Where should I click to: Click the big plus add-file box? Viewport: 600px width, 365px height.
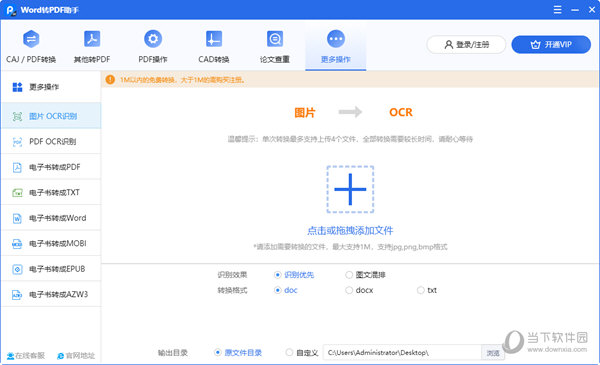(x=350, y=189)
